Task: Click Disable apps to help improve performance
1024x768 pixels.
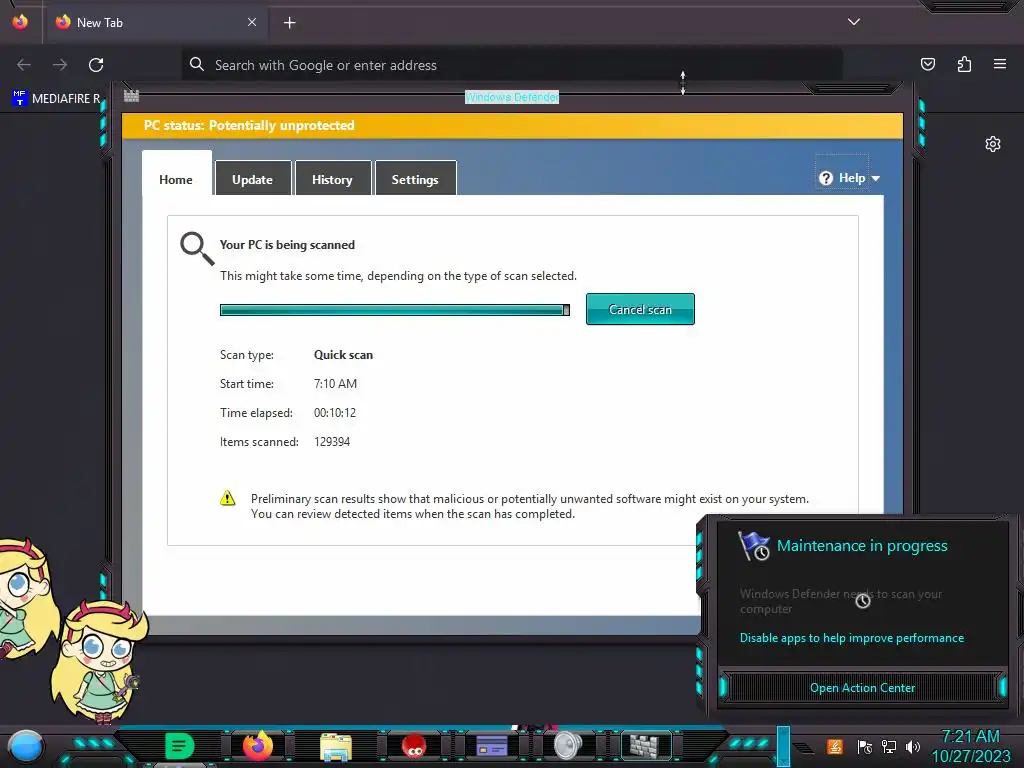Action: pyautogui.click(x=852, y=638)
